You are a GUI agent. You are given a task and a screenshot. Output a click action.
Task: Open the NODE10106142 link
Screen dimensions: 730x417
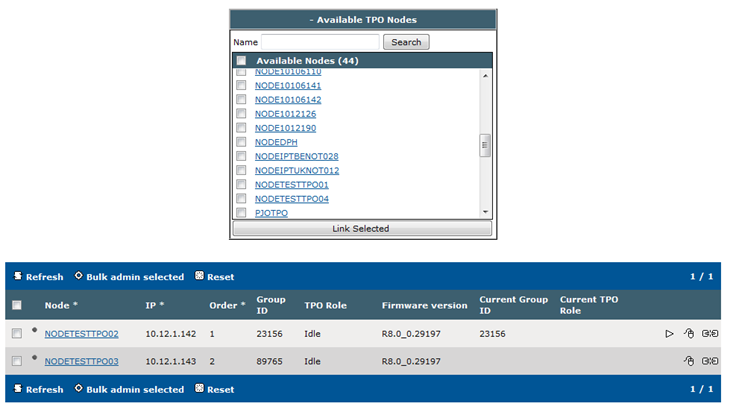[x=288, y=100]
